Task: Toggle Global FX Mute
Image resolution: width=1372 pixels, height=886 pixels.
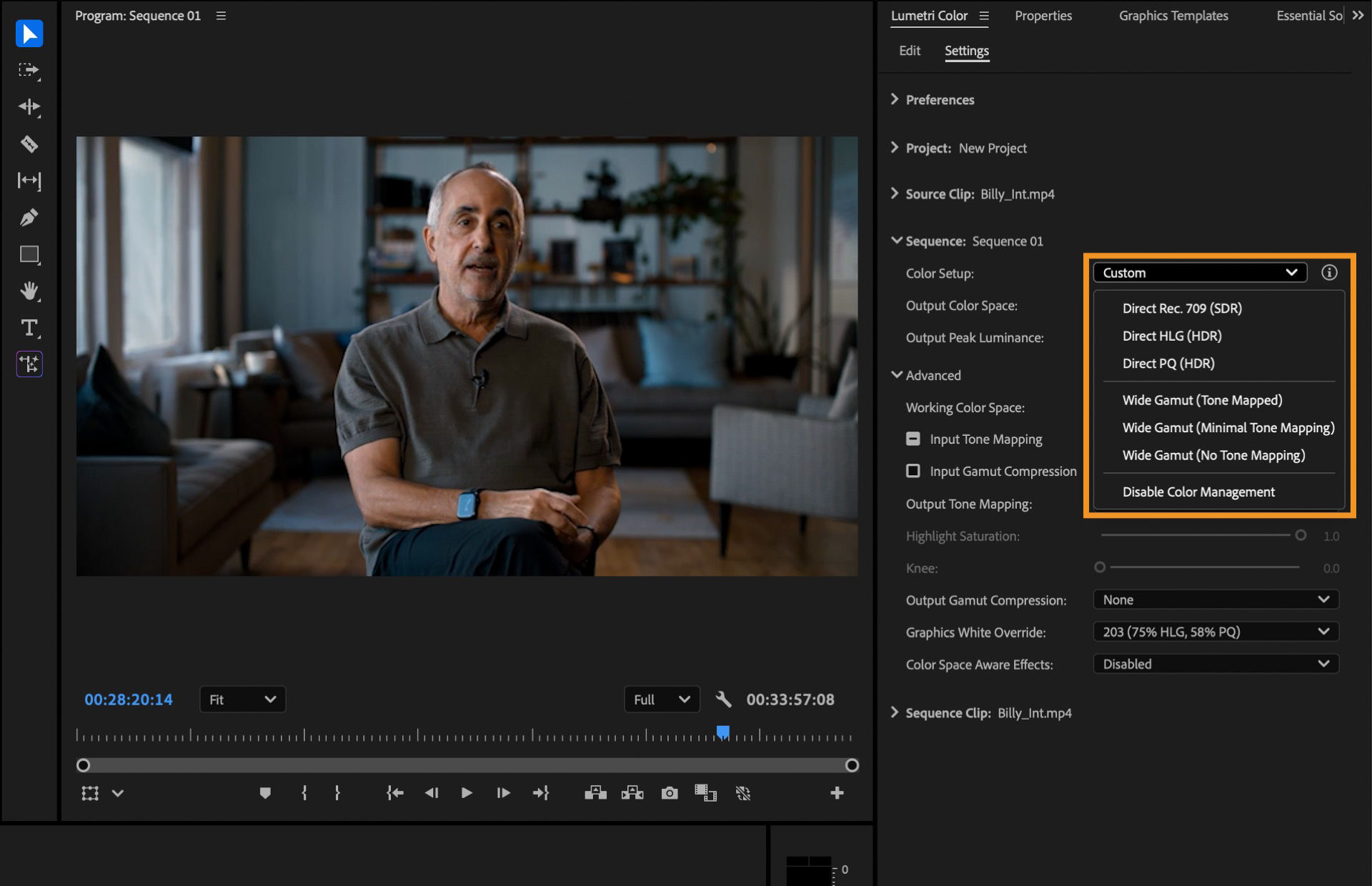Action: (743, 792)
